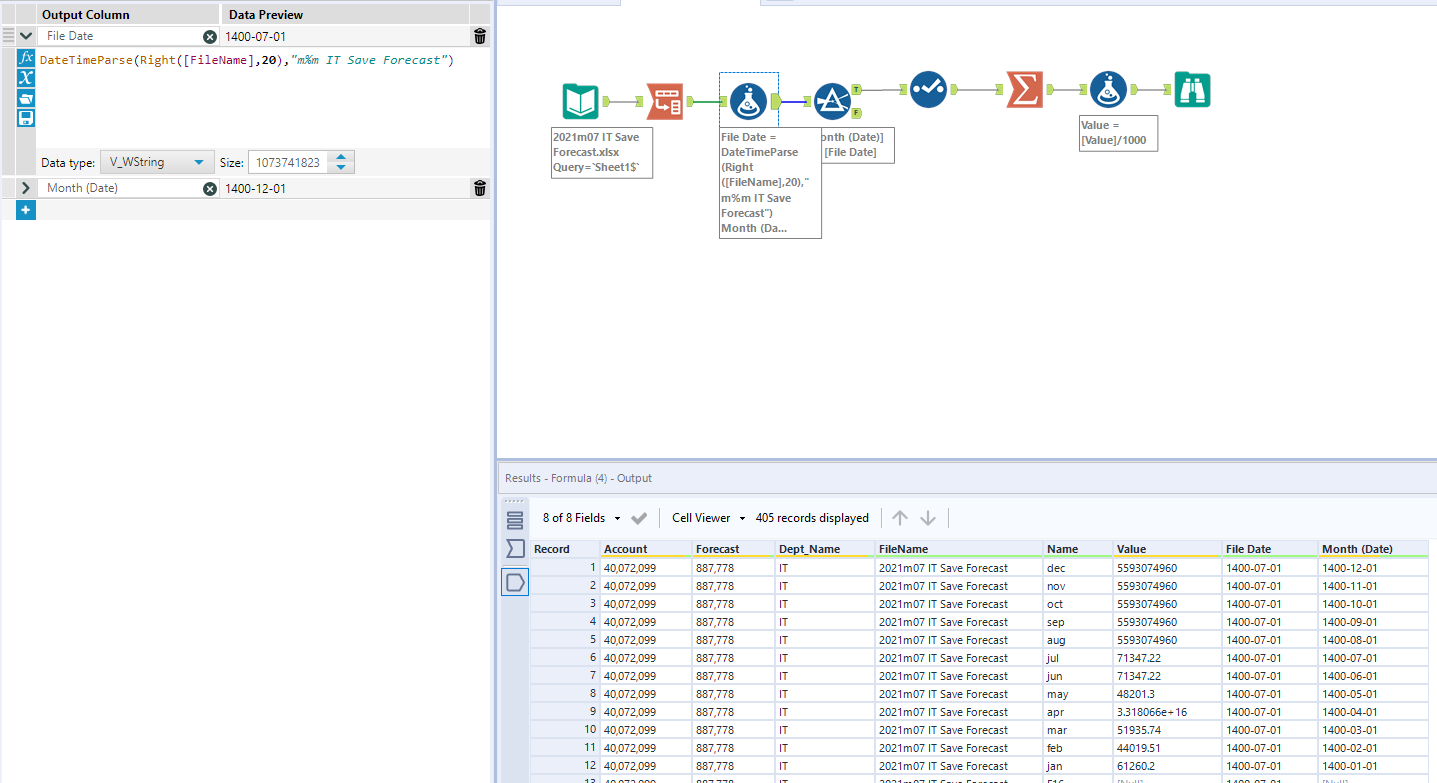This screenshot has height=783, width=1437.
Task: Collapse the File Date expression
Action: point(26,36)
